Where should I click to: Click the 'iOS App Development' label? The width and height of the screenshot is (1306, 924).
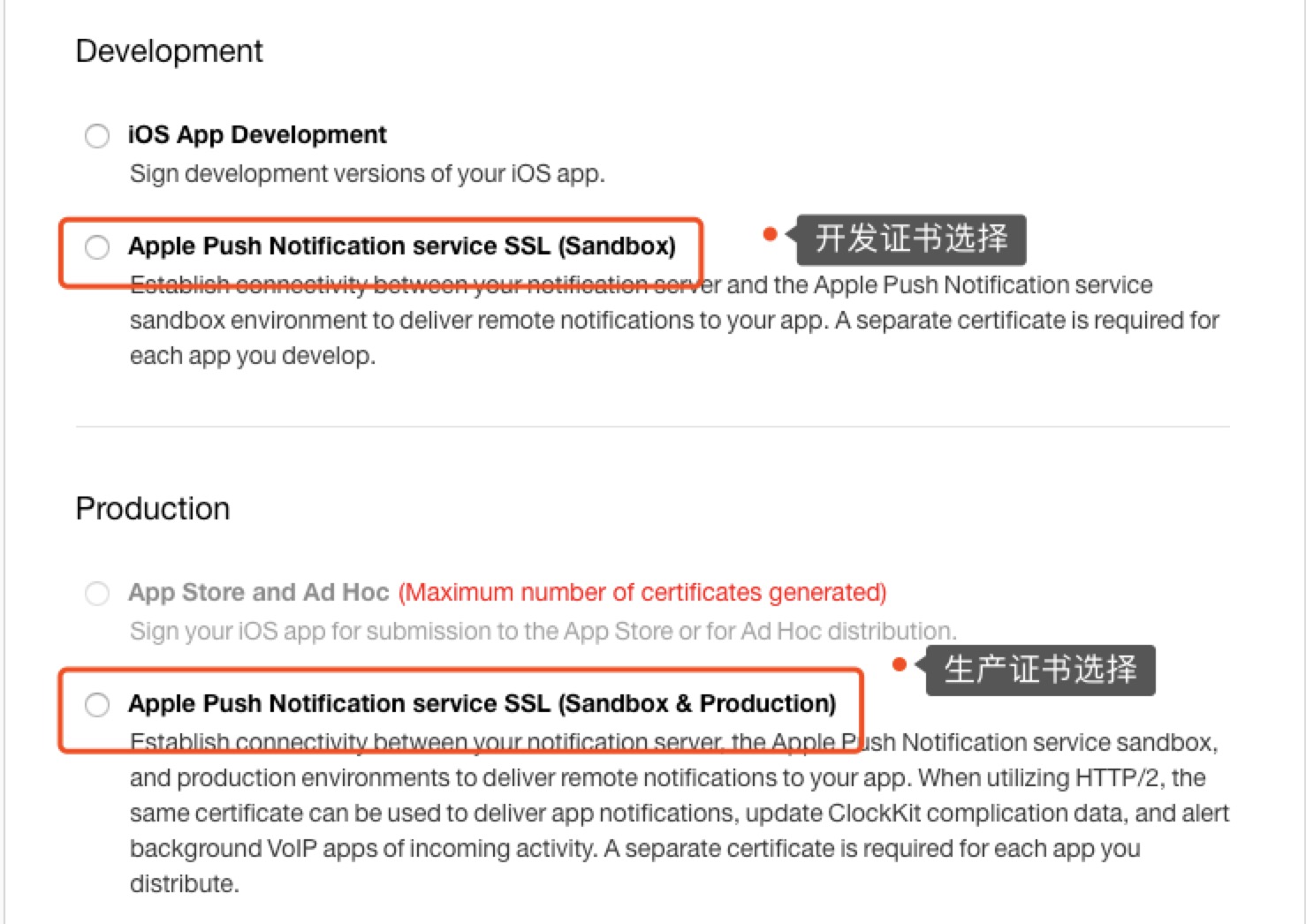[257, 134]
